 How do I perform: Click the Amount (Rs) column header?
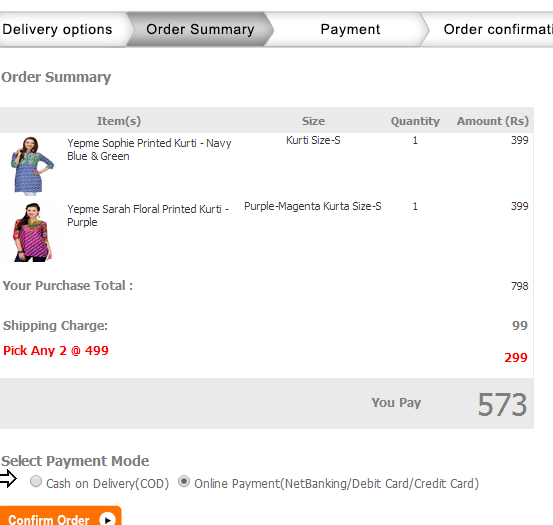(x=493, y=121)
